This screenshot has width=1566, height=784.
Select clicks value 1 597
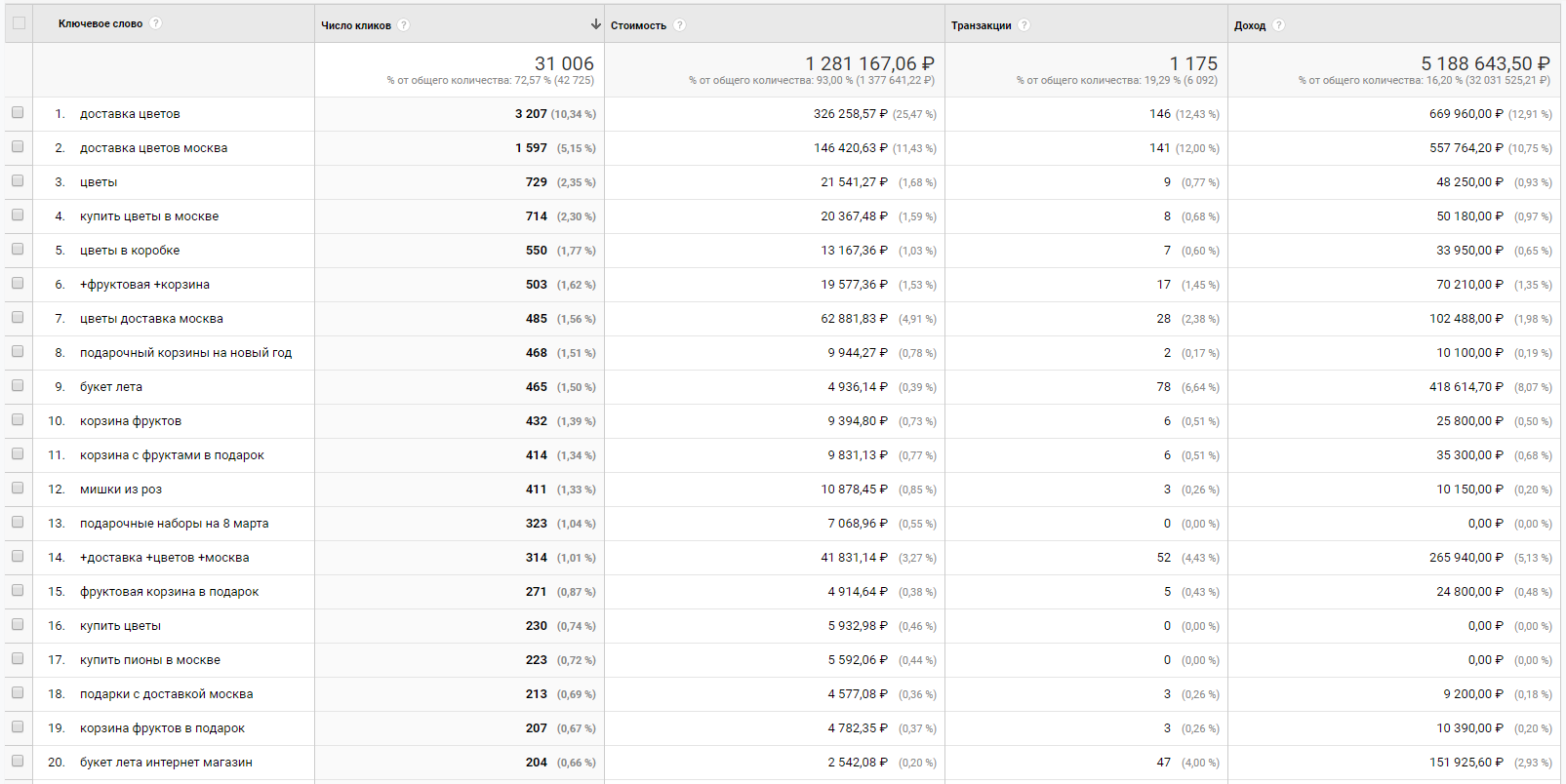tap(531, 148)
